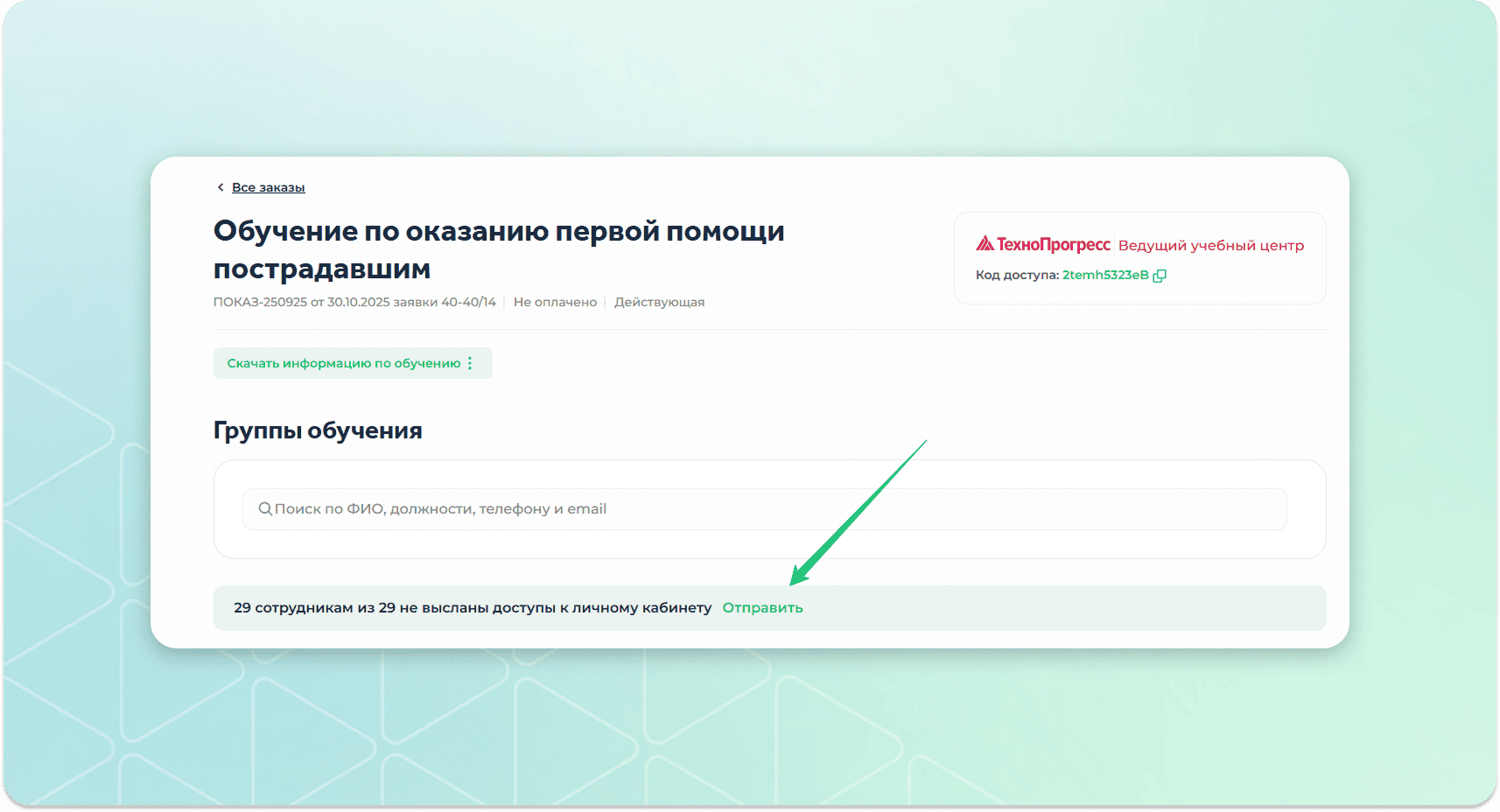
Task: Copy the access code with the copy icon
Action: click(1160, 276)
